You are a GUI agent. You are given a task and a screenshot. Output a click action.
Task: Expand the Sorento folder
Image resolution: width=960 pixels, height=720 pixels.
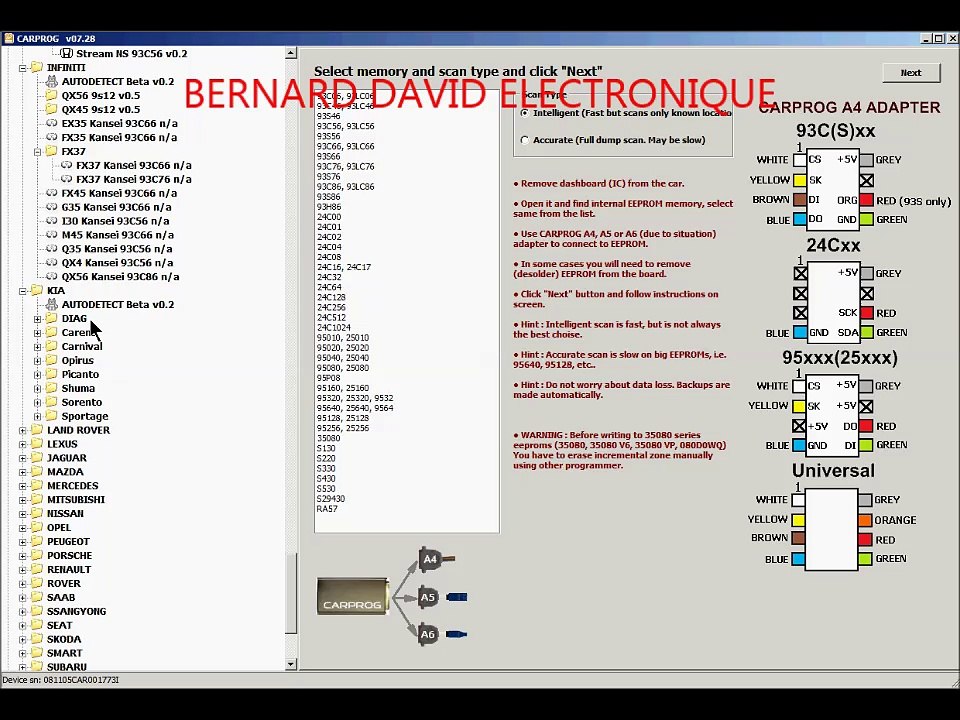pos(37,402)
